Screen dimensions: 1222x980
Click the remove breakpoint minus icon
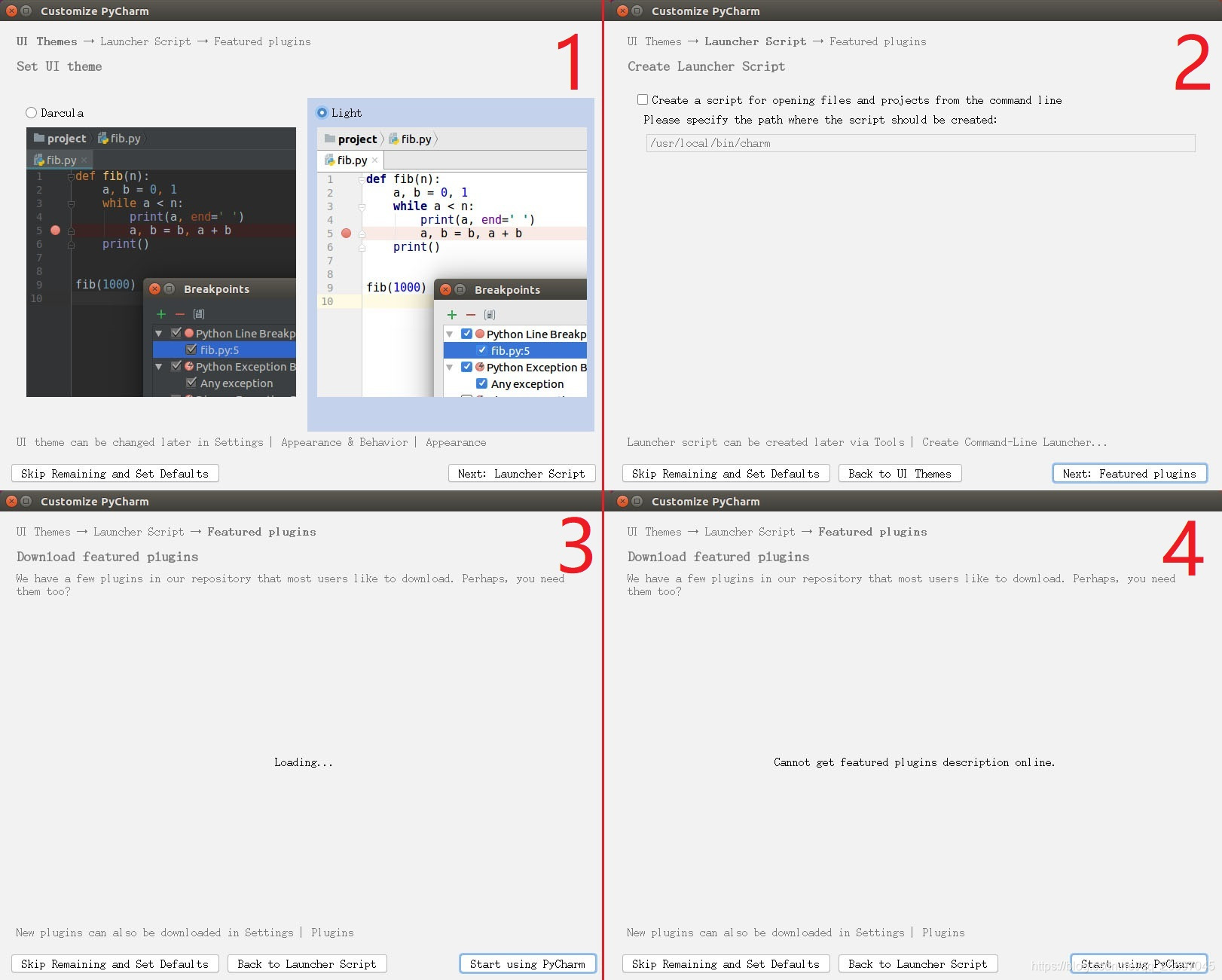(472, 314)
